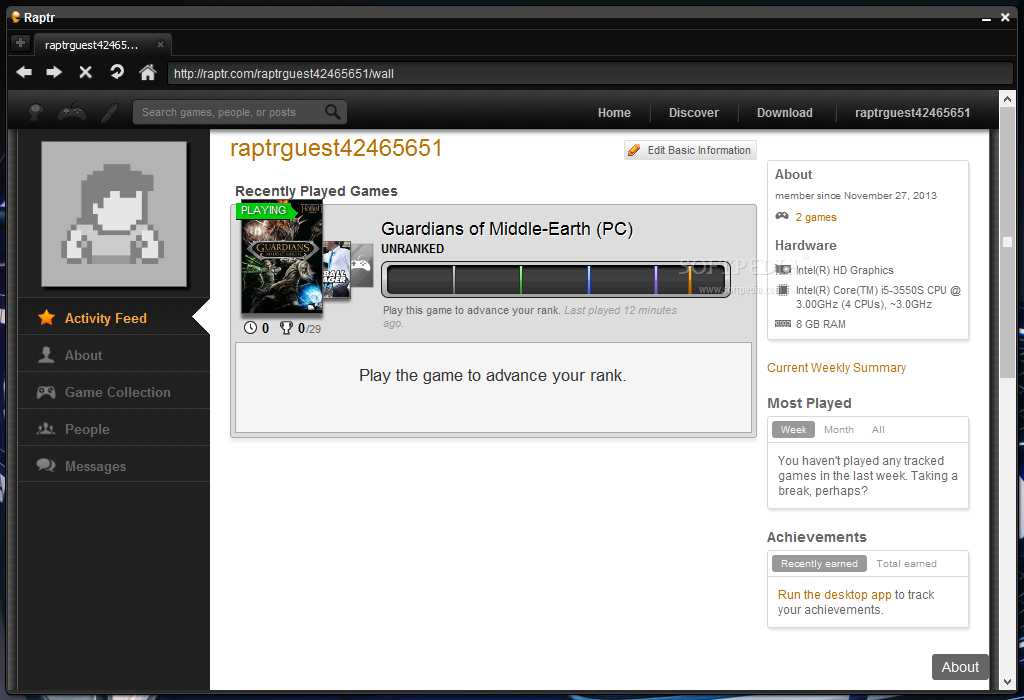Open Game Collection in sidebar
This screenshot has width=1024, height=700.
[114, 392]
